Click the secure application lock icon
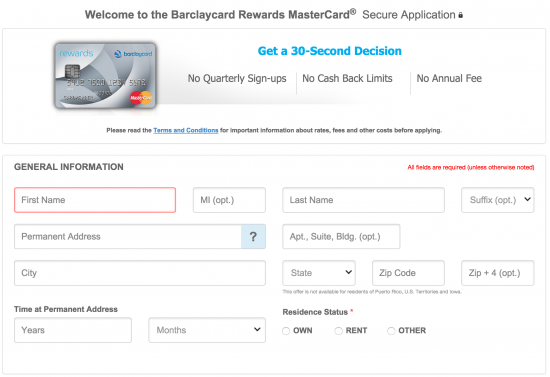 click(461, 15)
